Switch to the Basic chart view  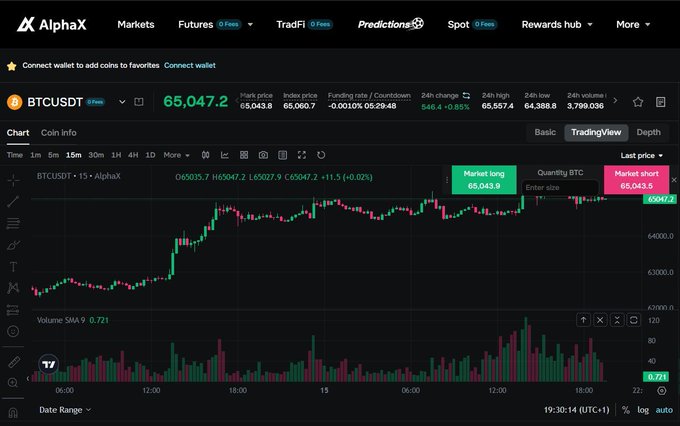(x=545, y=132)
